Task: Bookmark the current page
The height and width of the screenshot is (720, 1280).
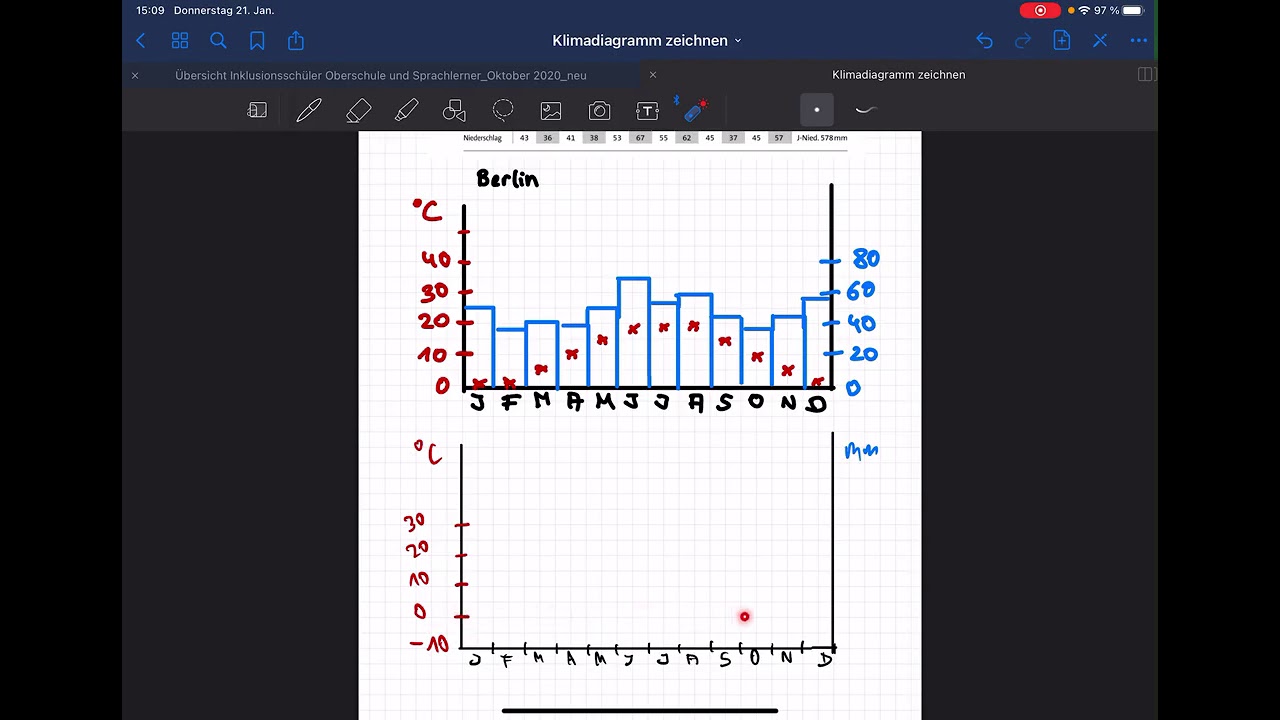Action: pyautogui.click(x=257, y=41)
